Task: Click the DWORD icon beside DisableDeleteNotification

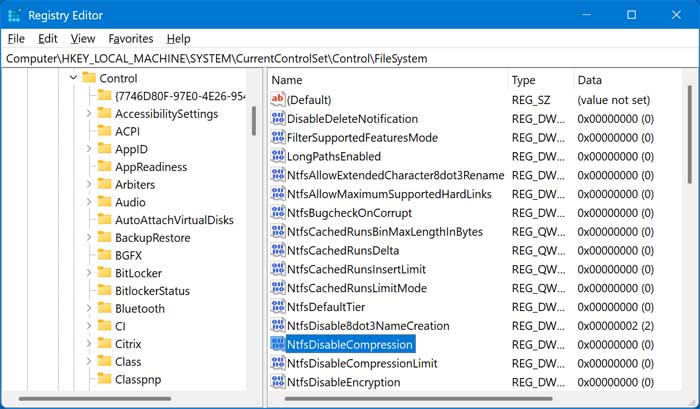Action: pos(278,118)
